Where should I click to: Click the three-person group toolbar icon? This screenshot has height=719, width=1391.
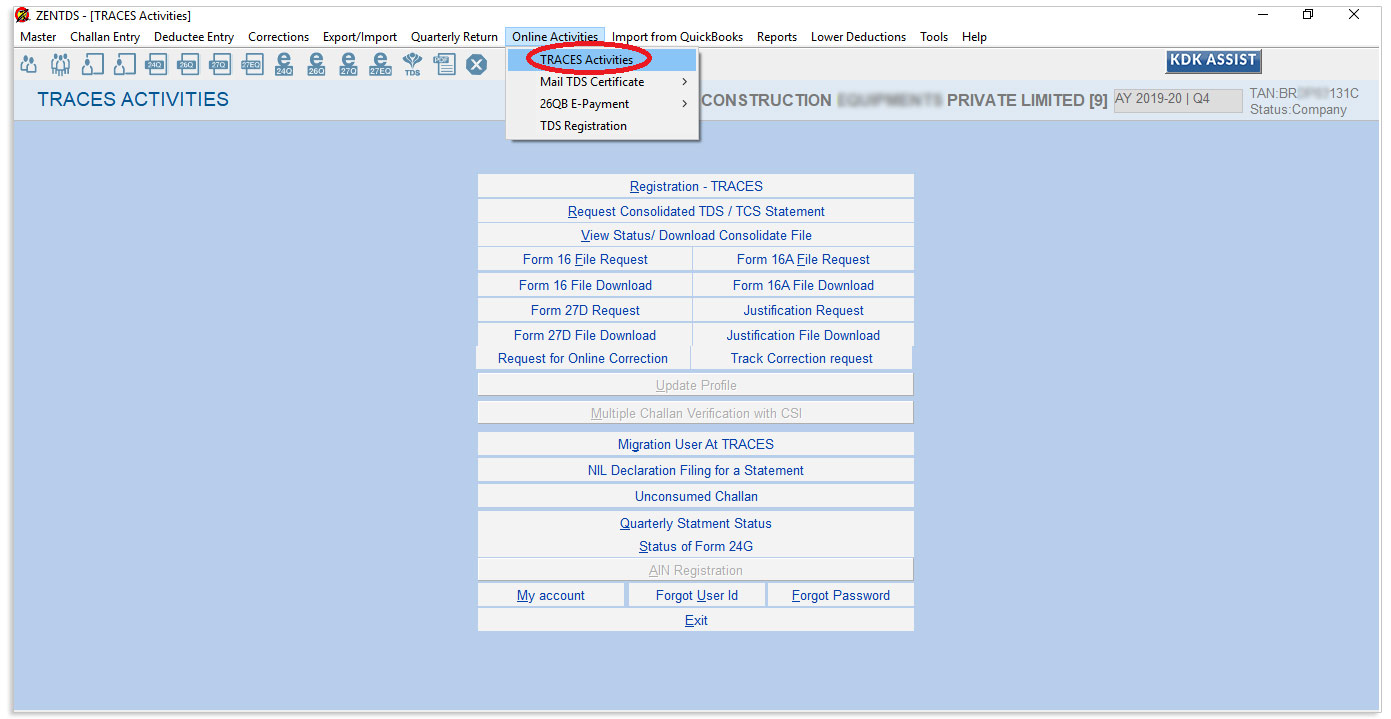click(61, 65)
